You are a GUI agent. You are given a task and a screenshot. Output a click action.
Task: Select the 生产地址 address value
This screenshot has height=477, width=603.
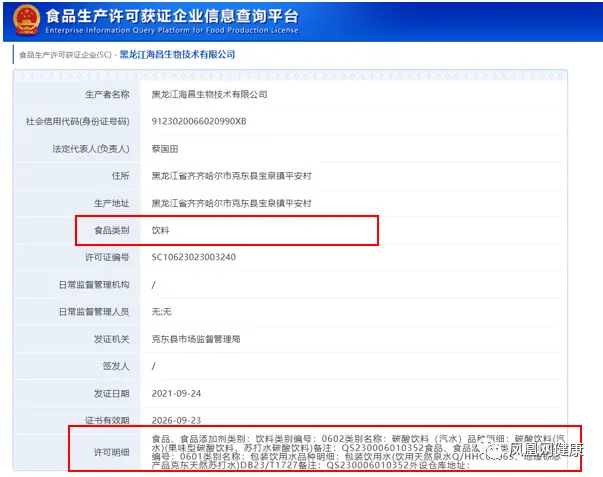point(231,203)
